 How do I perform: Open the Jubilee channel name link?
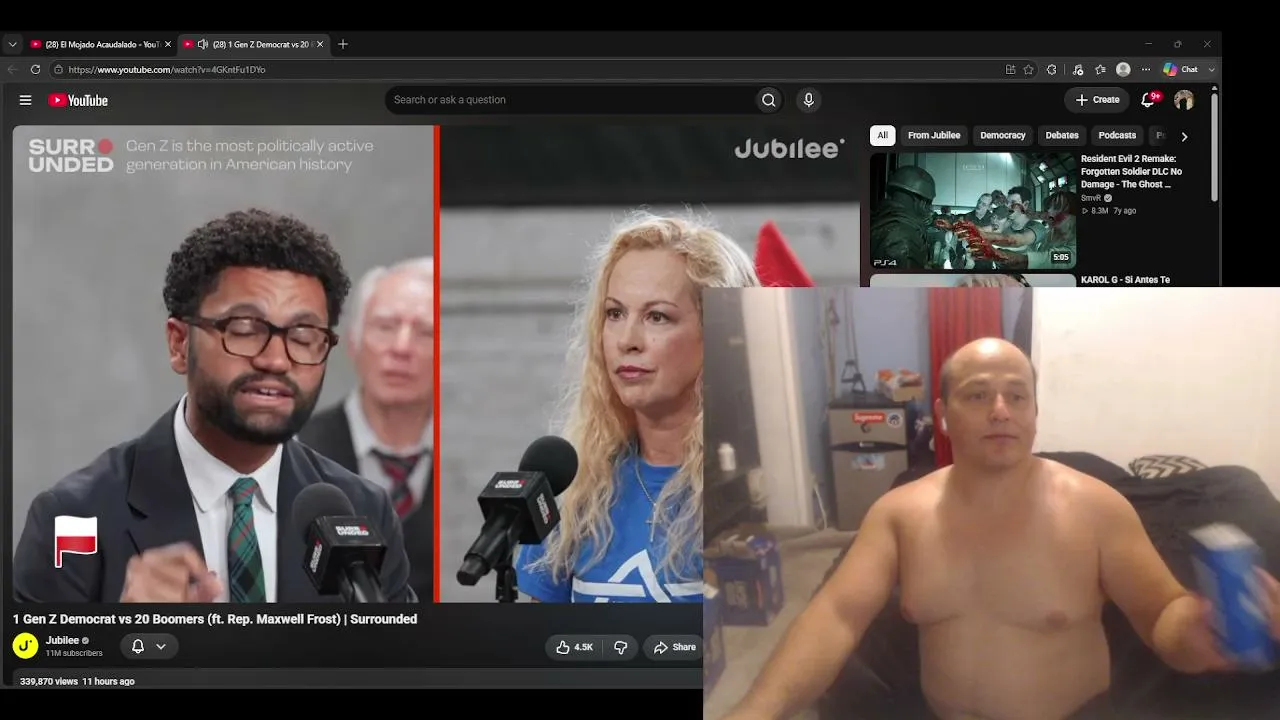pos(62,640)
